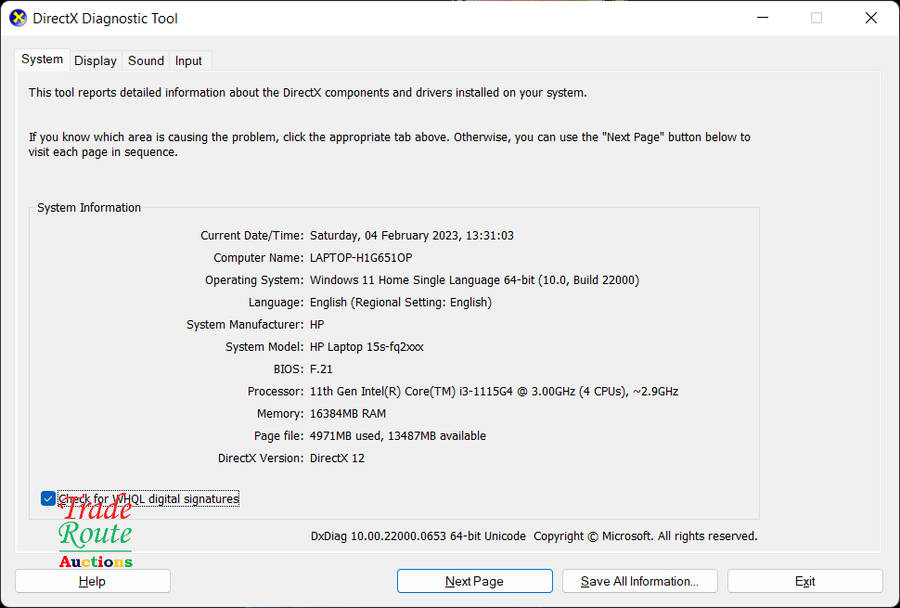Click the greyed-out maximize window button
Image resolution: width=900 pixels, height=608 pixels.
click(816, 18)
